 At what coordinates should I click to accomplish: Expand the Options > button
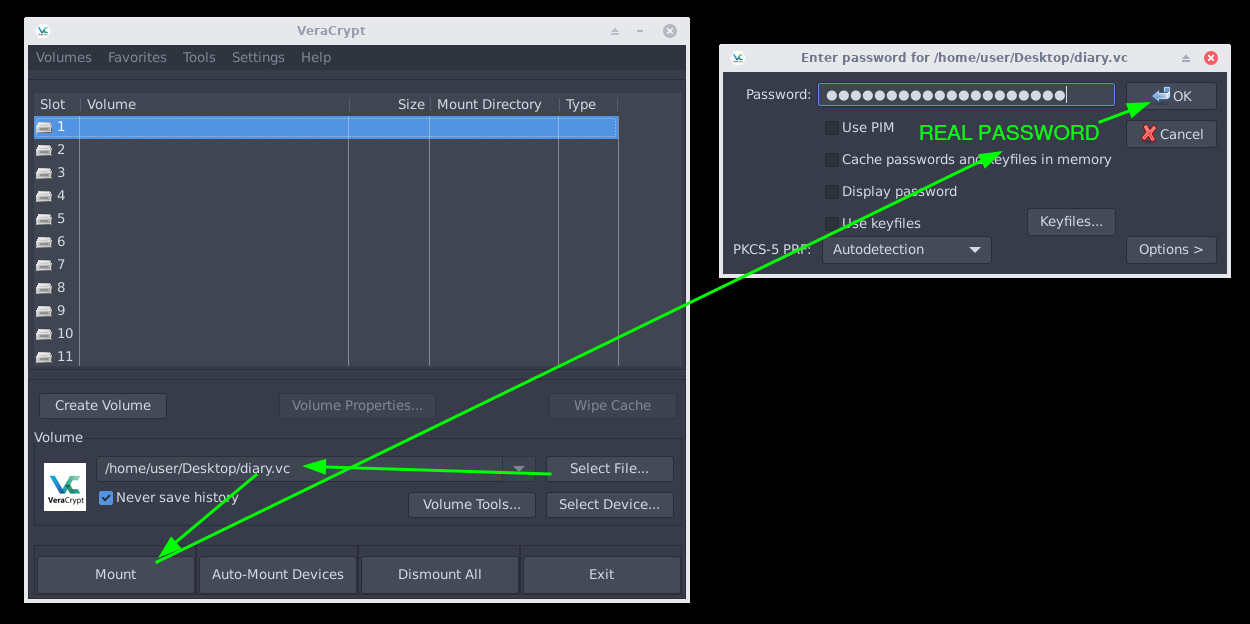click(1171, 250)
